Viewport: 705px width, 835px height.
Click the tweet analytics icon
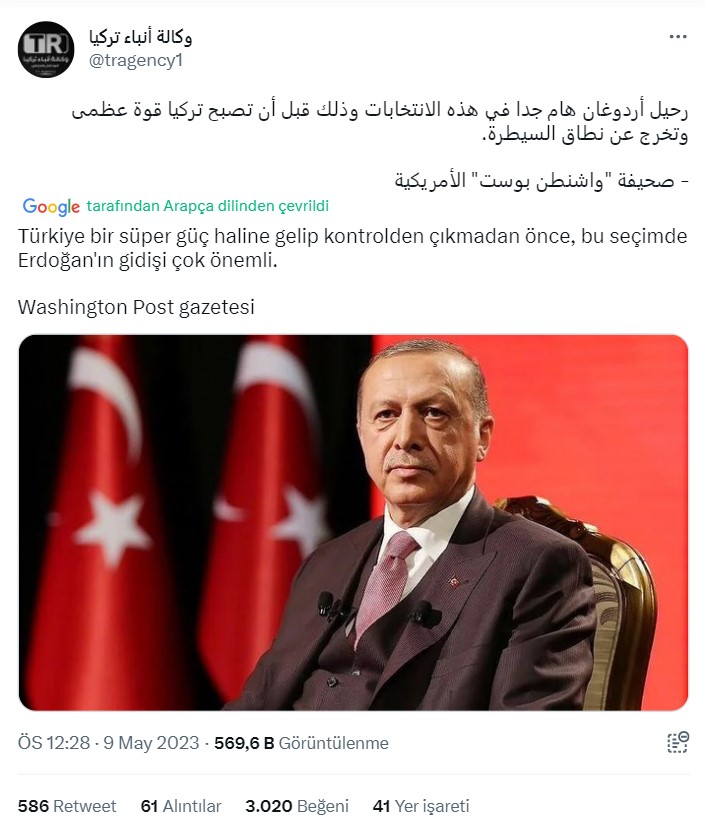[678, 742]
